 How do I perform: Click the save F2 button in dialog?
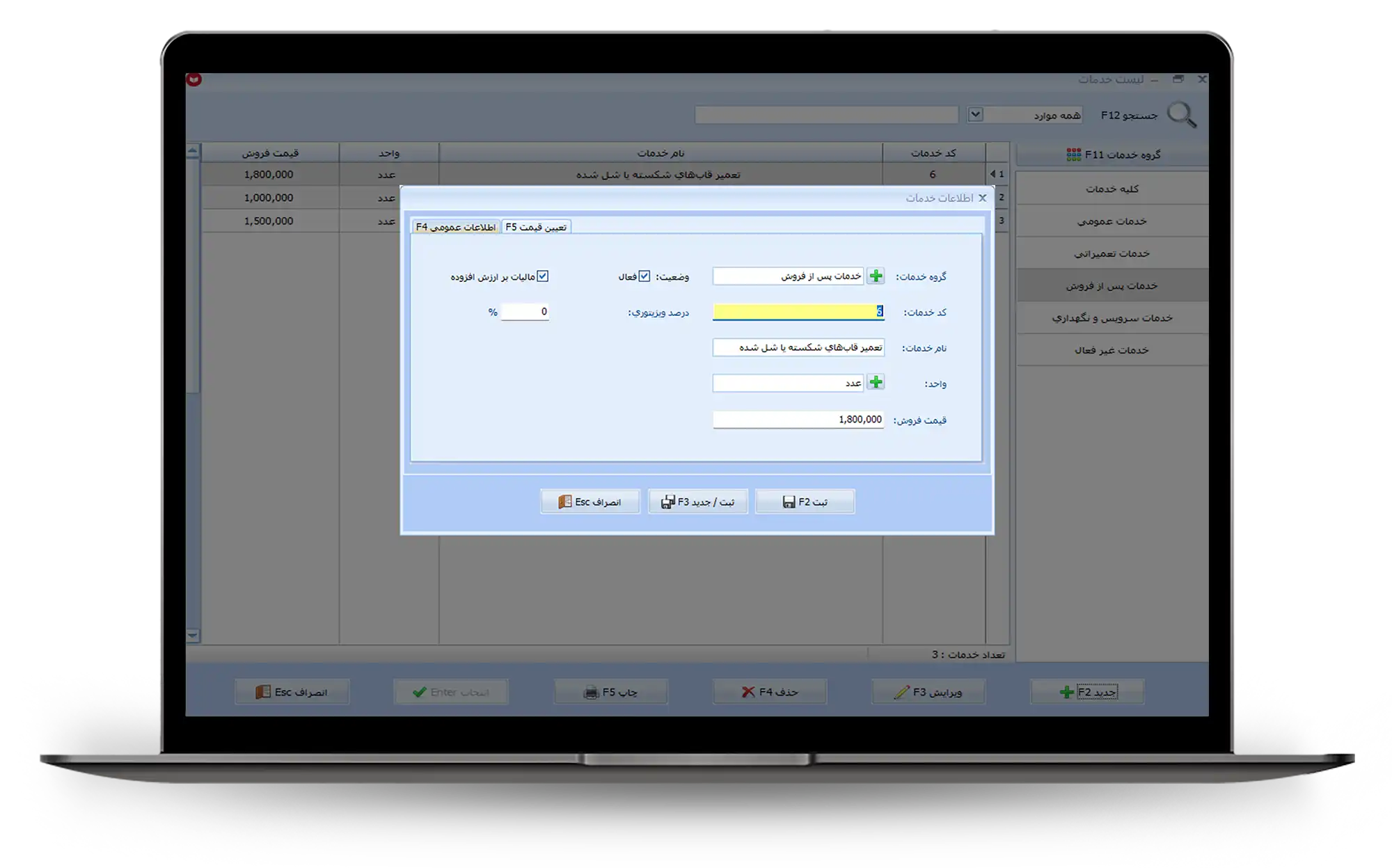(x=805, y=502)
